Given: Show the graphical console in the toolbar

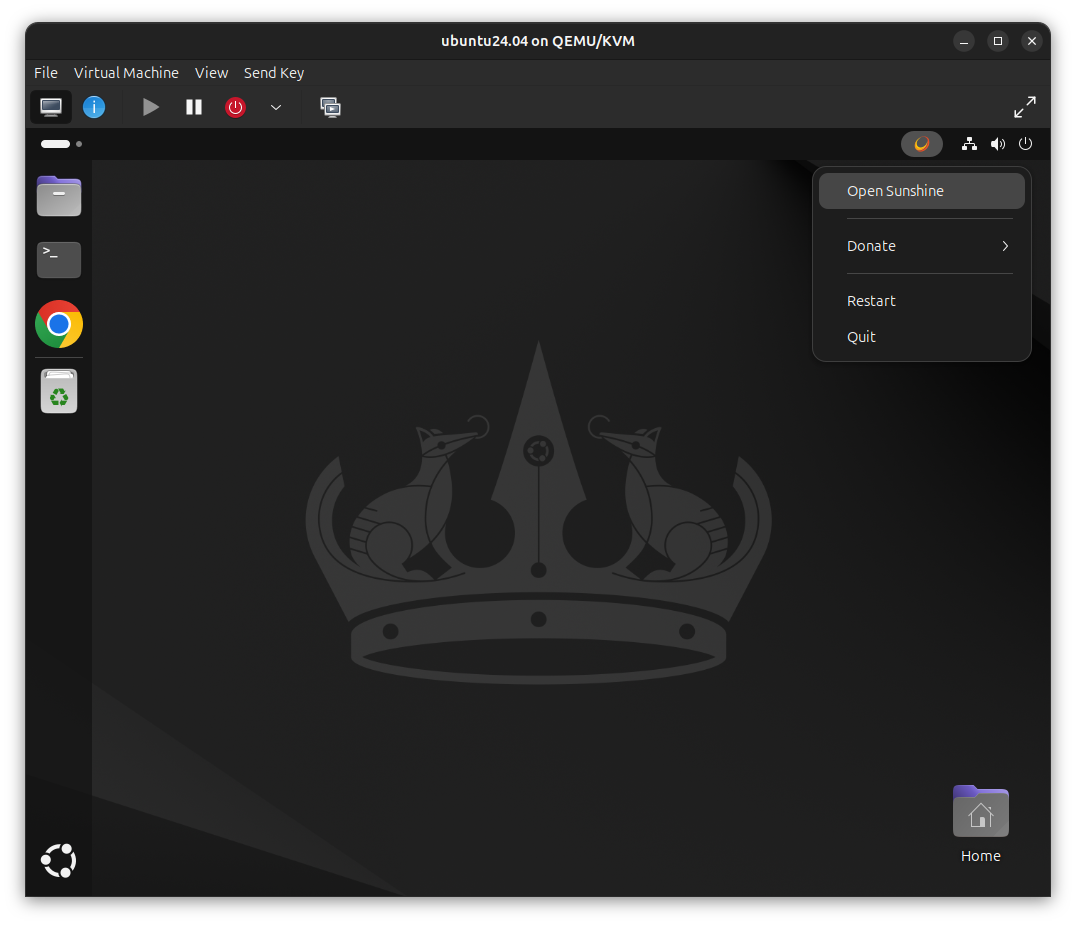Looking at the screenshot, I should pyautogui.click(x=51, y=107).
